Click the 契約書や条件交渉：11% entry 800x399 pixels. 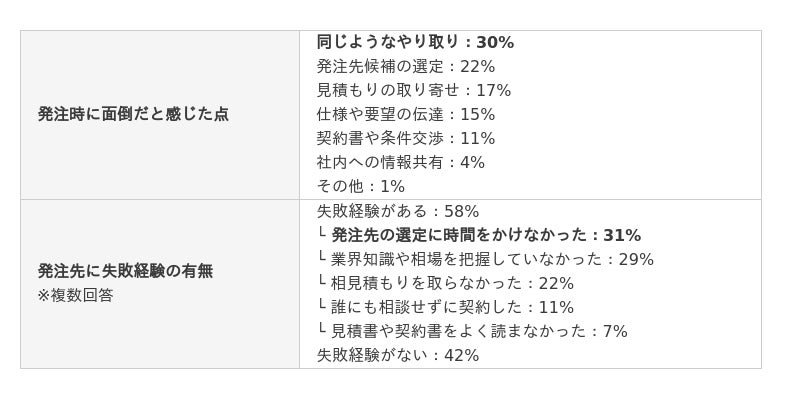pos(406,138)
